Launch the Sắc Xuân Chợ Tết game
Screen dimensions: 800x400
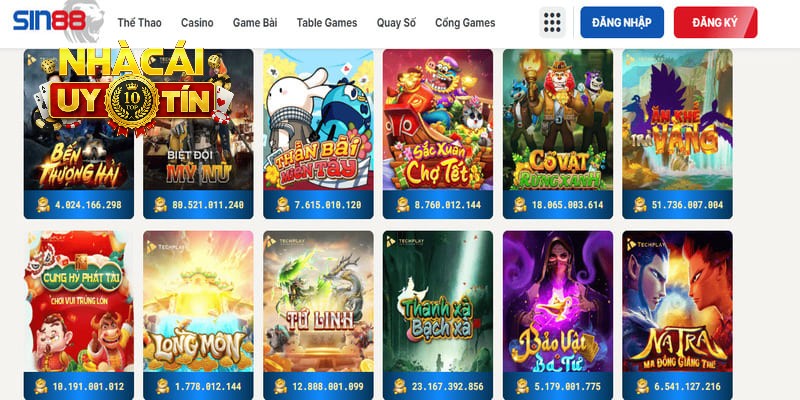pyautogui.click(x=438, y=120)
